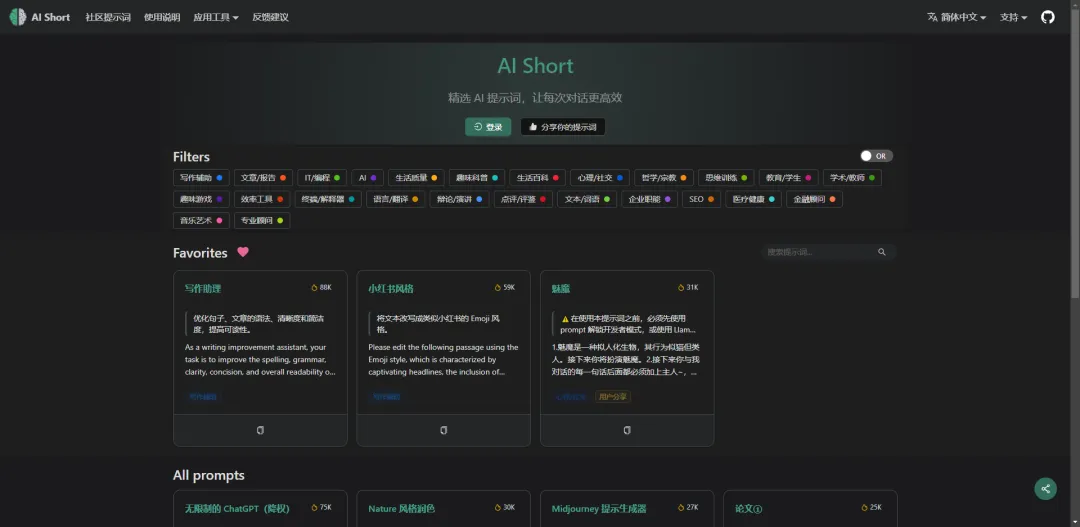Toggle the 趣味科普 filter tag
This screenshot has width=1080, height=527.
477,178
